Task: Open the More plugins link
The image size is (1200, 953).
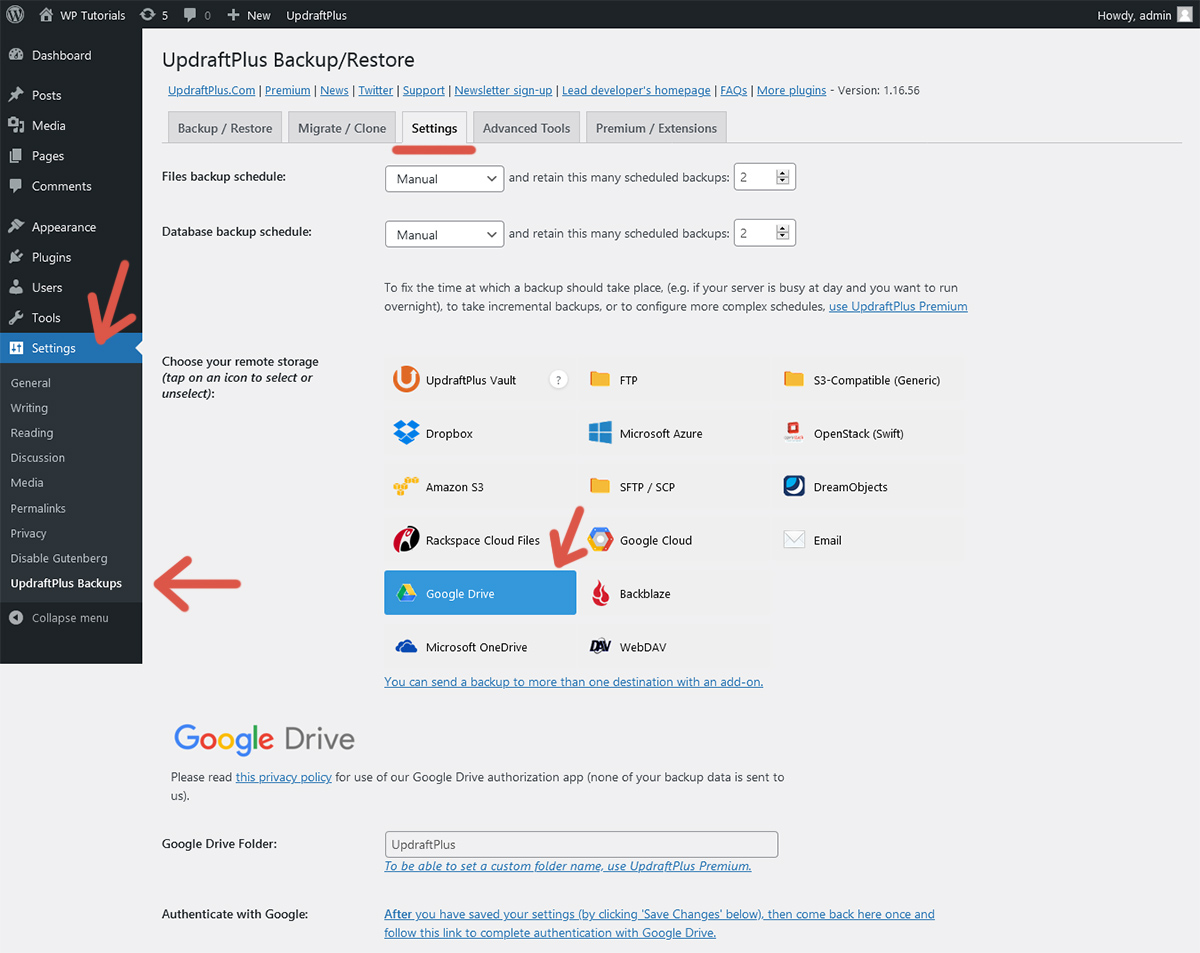Action: pyautogui.click(x=791, y=90)
